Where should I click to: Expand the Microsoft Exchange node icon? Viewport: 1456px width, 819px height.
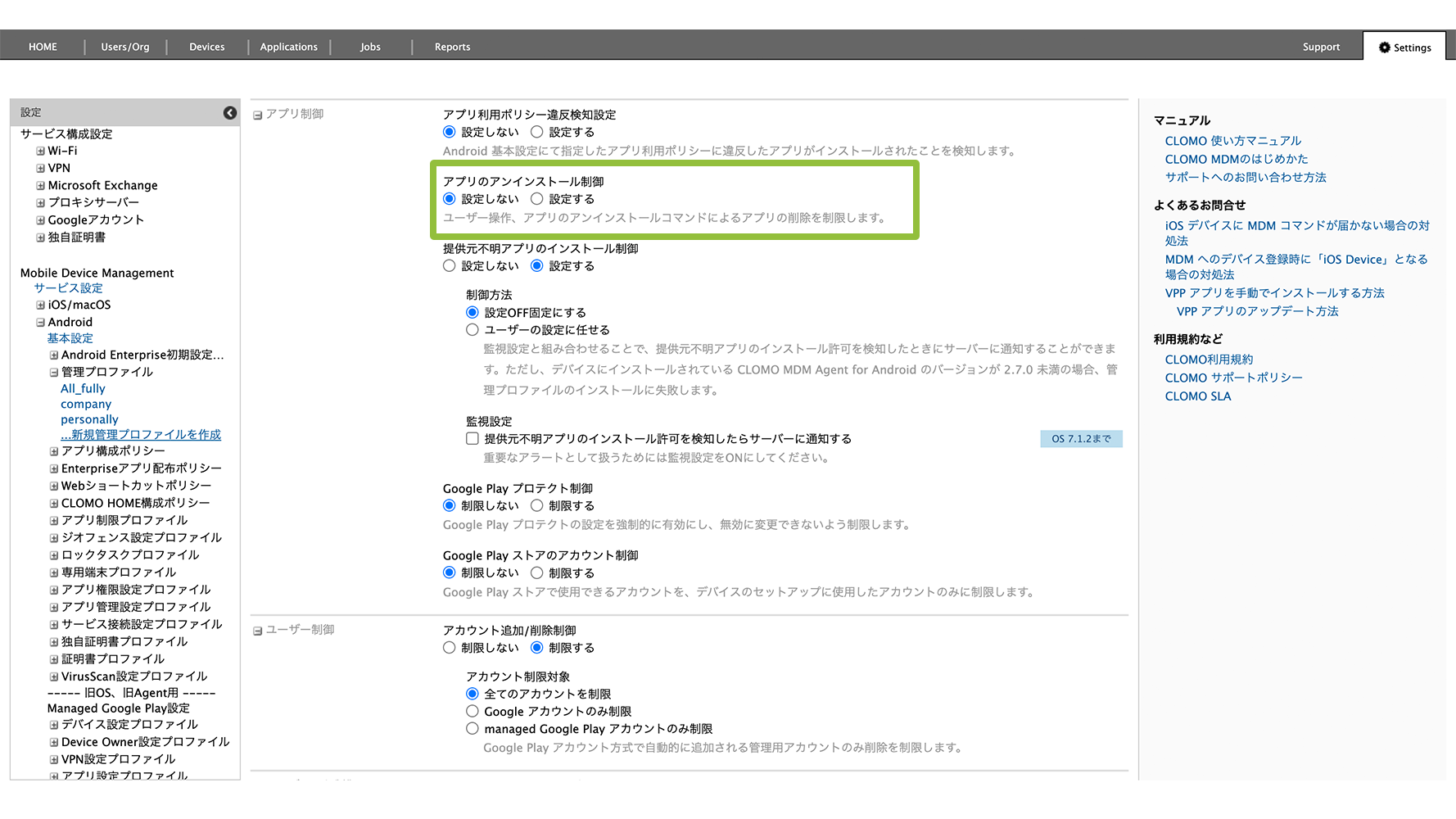point(40,186)
